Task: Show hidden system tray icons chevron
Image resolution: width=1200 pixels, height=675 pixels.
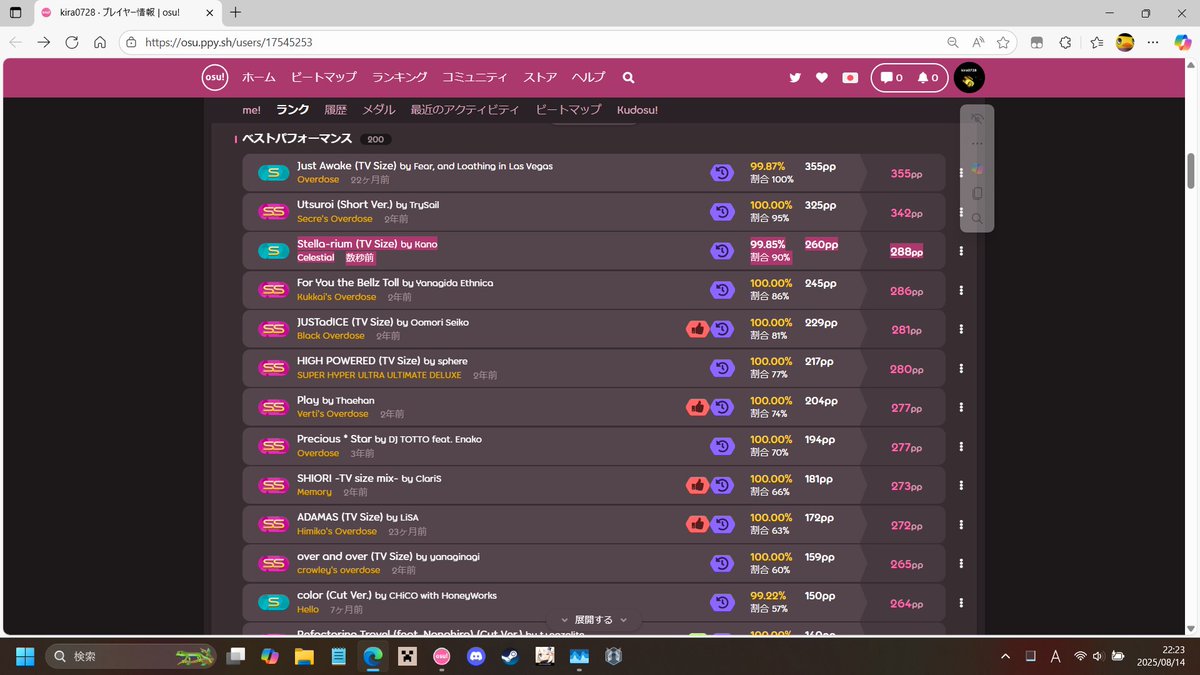Action: point(1005,657)
